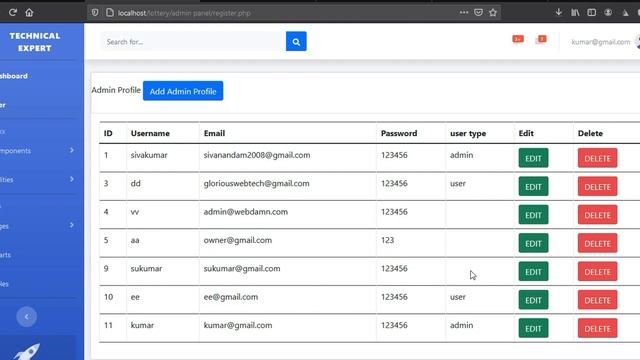Delete the kumar row
640x360 pixels.
tap(597, 329)
